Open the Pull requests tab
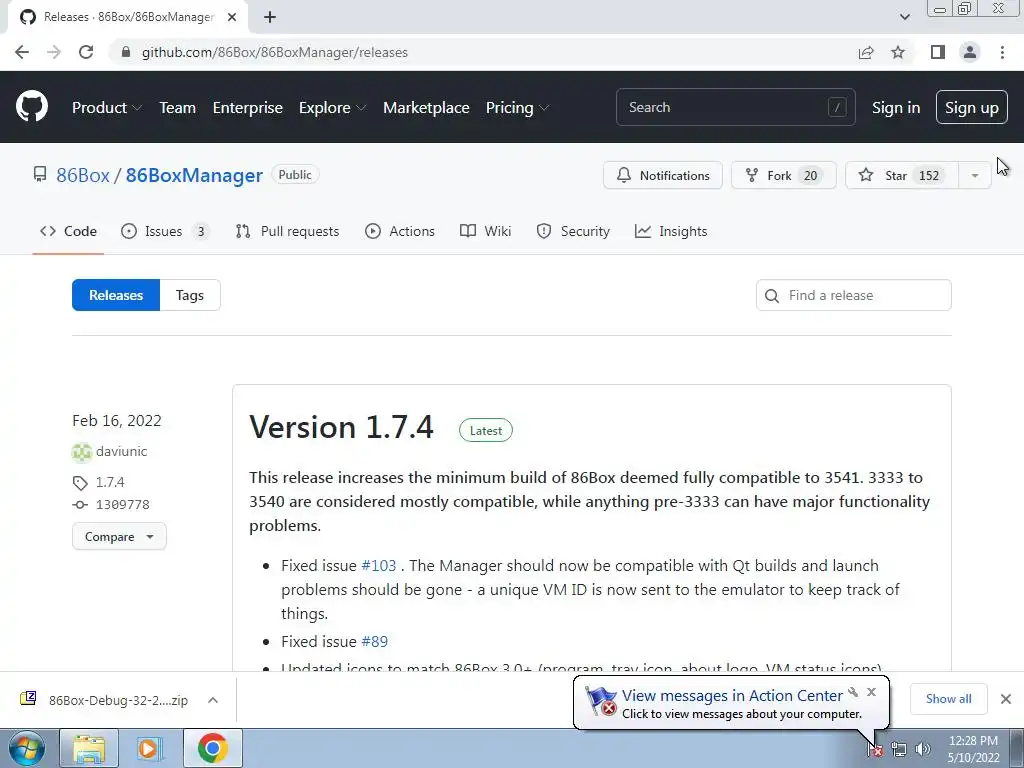1024x768 pixels. click(x=287, y=231)
